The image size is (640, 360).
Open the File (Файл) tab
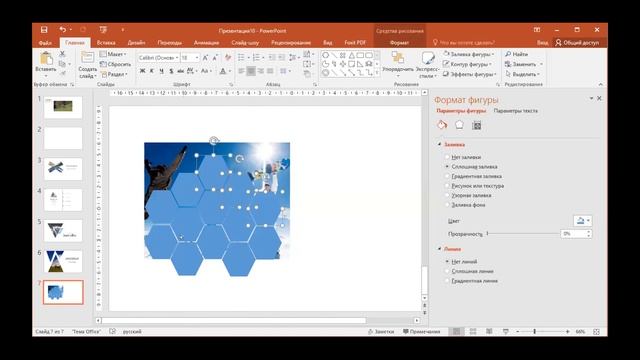click(45, 42)
